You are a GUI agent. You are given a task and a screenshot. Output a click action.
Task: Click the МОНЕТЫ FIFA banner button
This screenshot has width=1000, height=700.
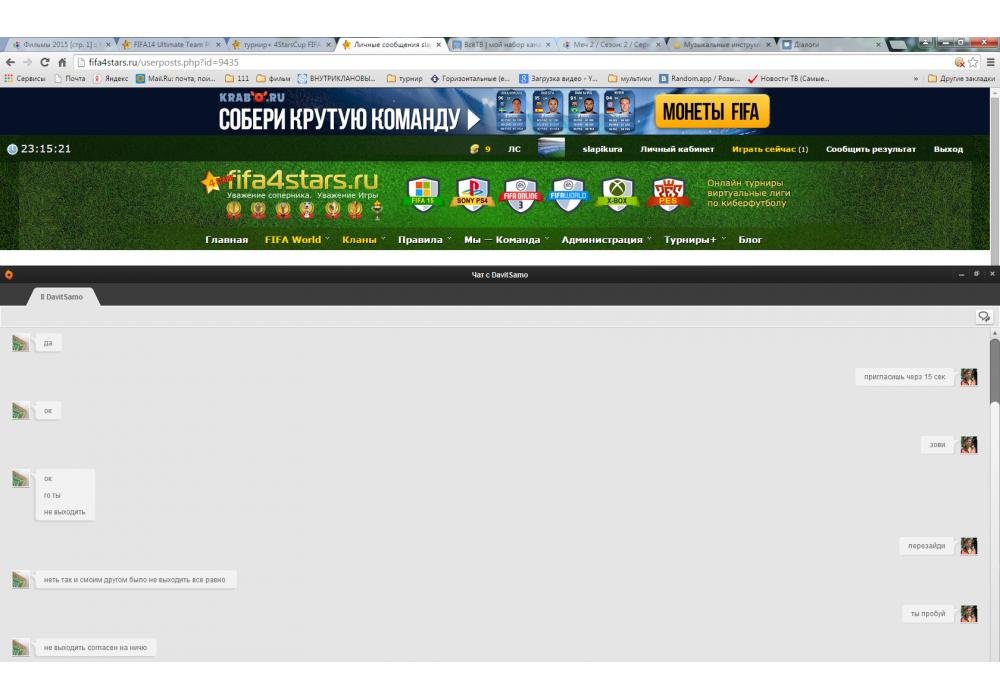point(712,112)
